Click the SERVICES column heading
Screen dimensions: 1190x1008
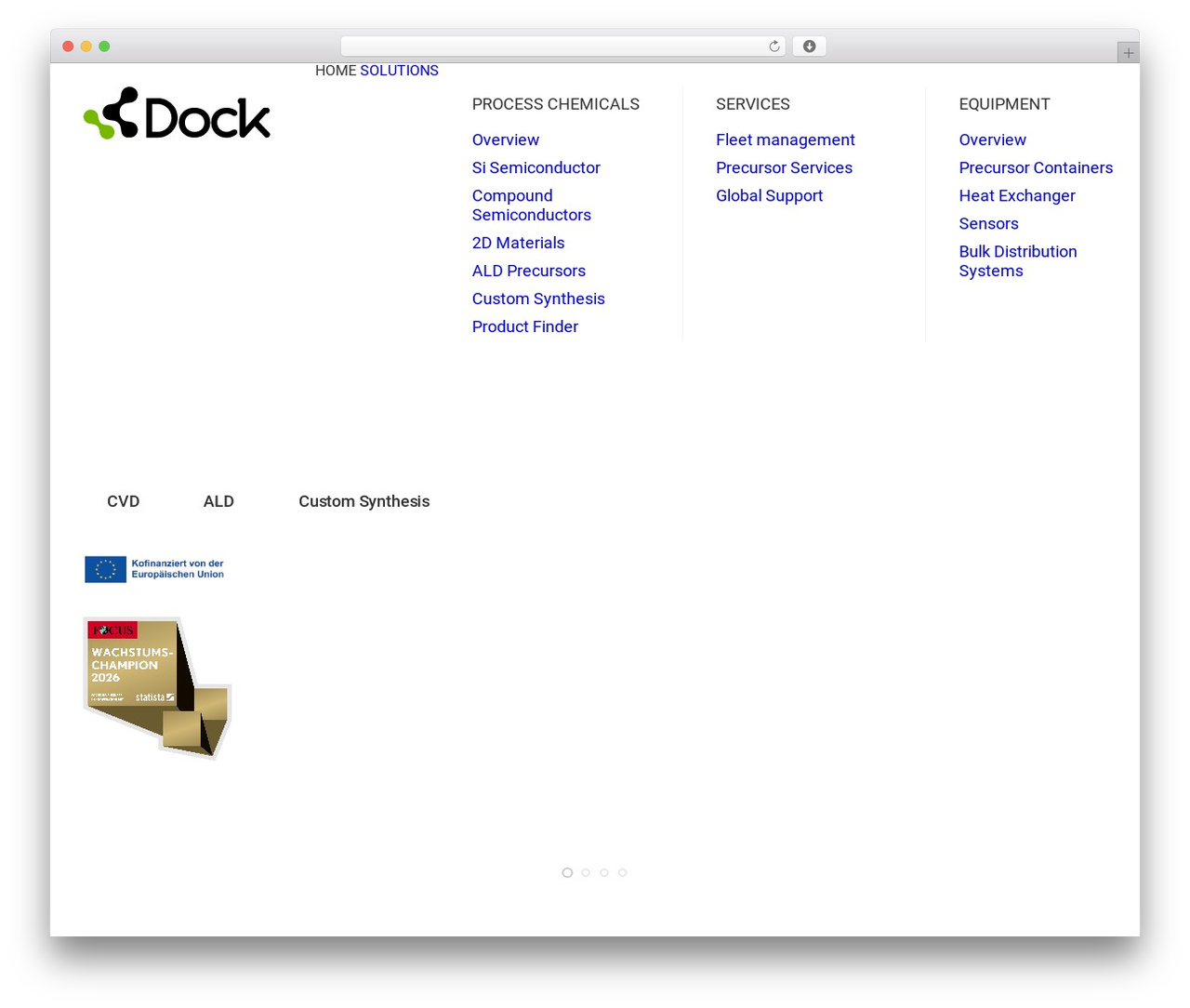753,104
